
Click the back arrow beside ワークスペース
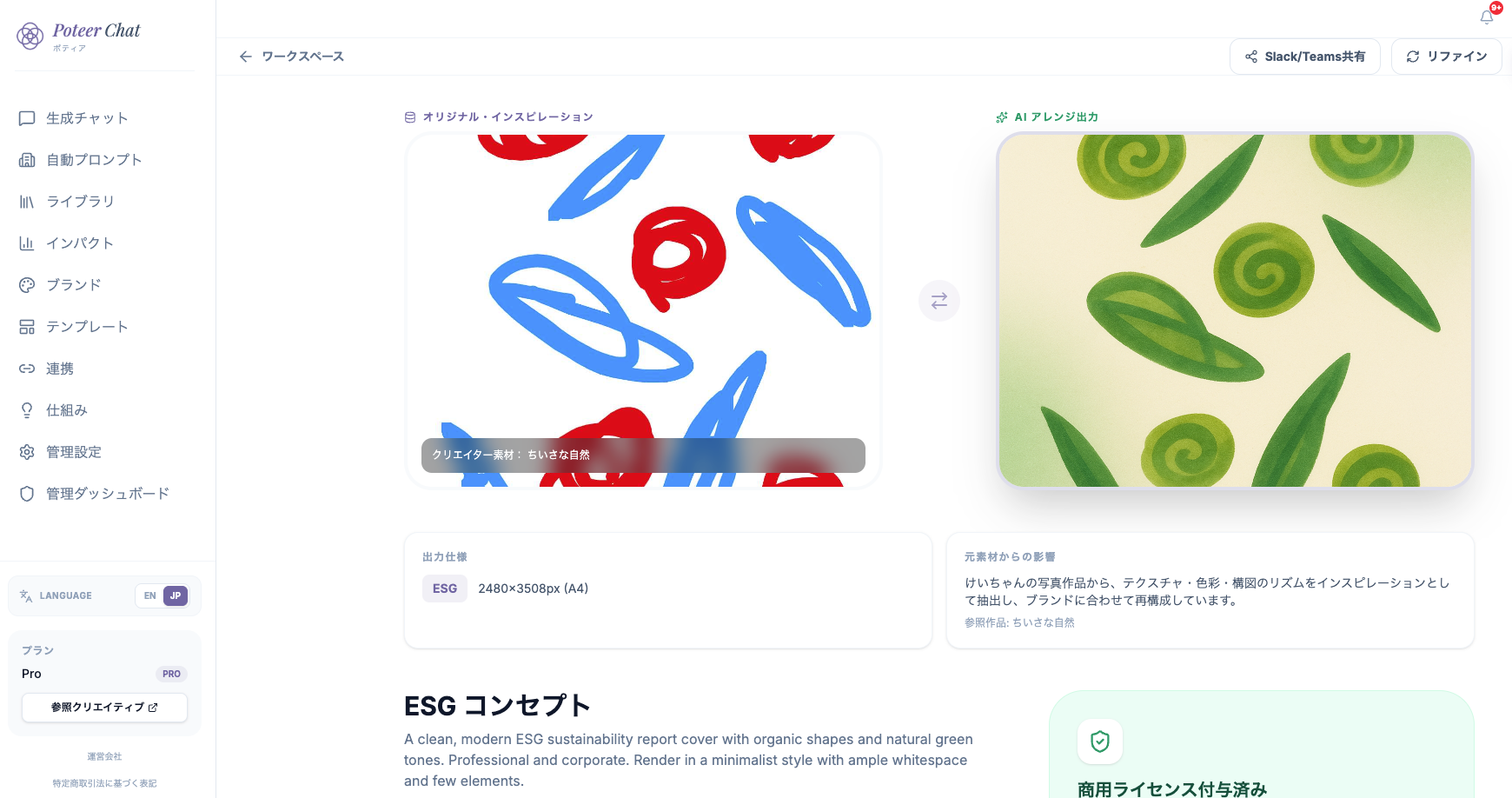click(x=246, y=57)
